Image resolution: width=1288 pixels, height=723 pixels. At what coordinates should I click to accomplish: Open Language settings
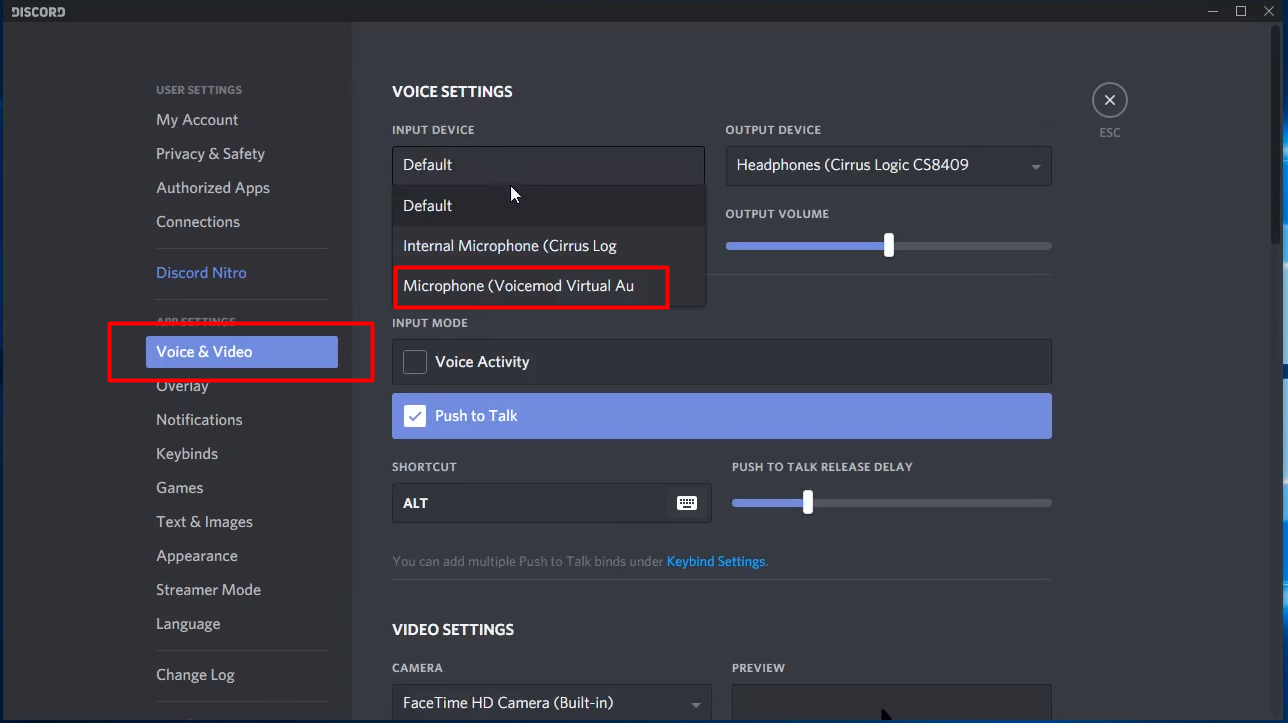tap(188, 624)
